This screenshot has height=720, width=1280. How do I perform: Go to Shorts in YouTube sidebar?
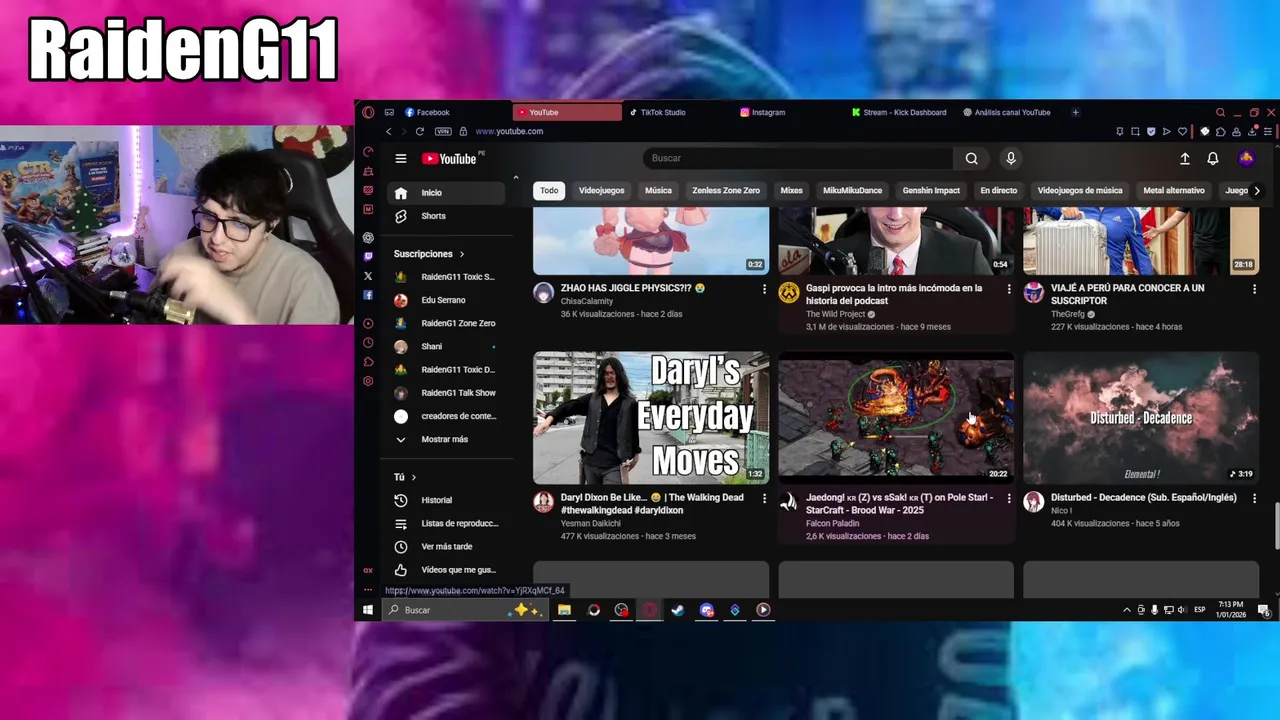point(448,216)
